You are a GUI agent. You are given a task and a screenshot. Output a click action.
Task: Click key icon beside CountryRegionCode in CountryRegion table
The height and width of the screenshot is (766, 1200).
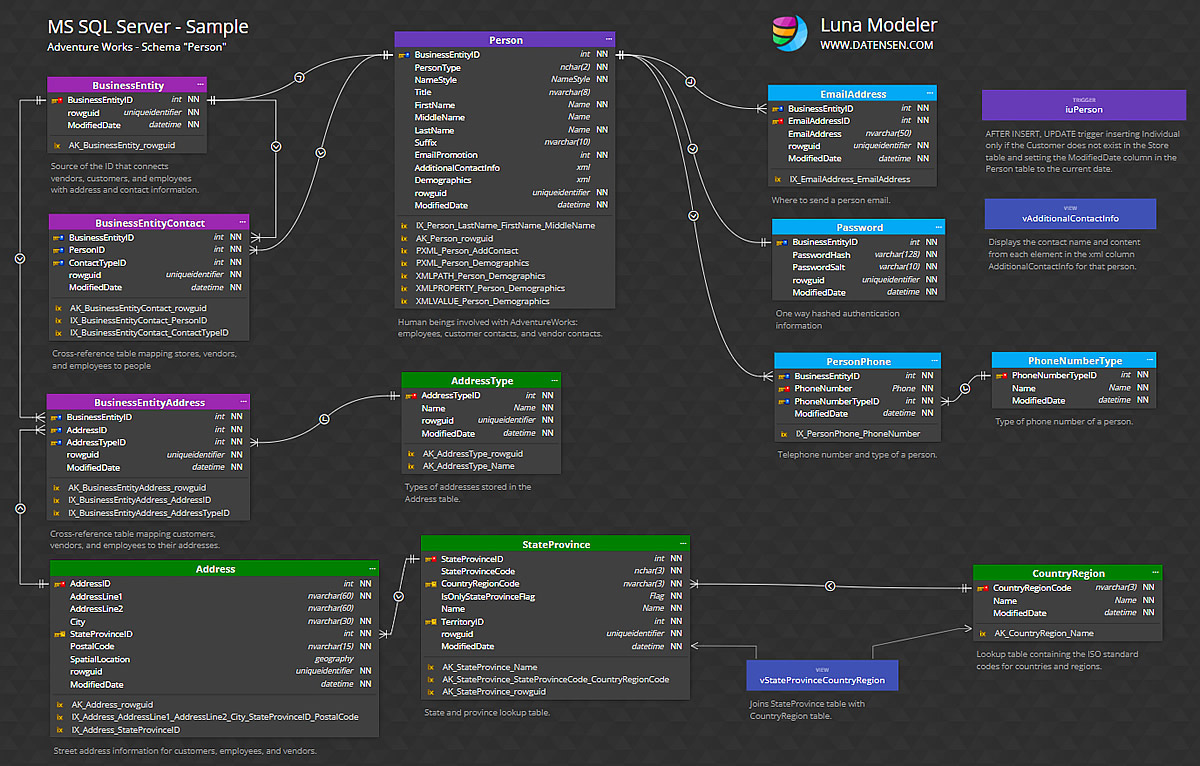tap(983, 588)
